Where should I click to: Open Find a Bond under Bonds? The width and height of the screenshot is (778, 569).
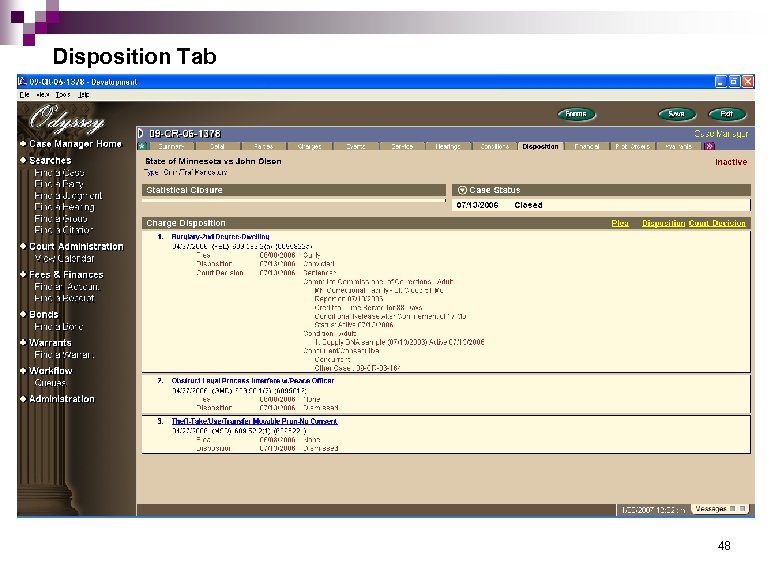[x=59, y=326]
